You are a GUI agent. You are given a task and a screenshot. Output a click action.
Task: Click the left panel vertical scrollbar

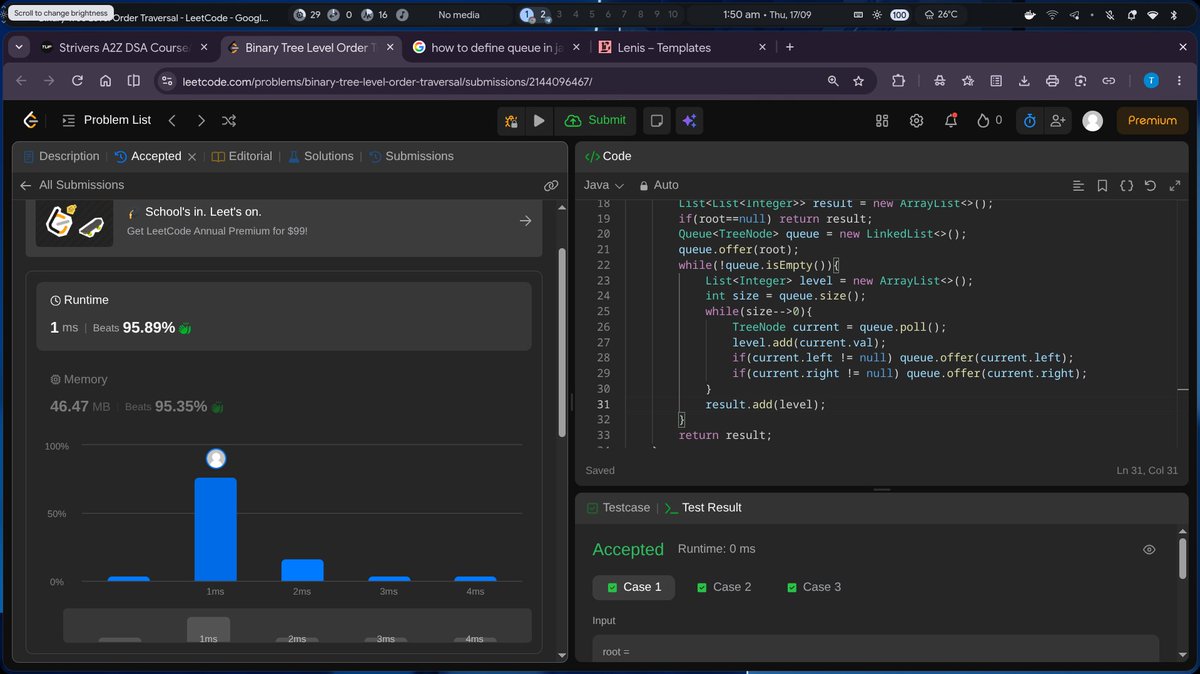(x=562, y=342)
